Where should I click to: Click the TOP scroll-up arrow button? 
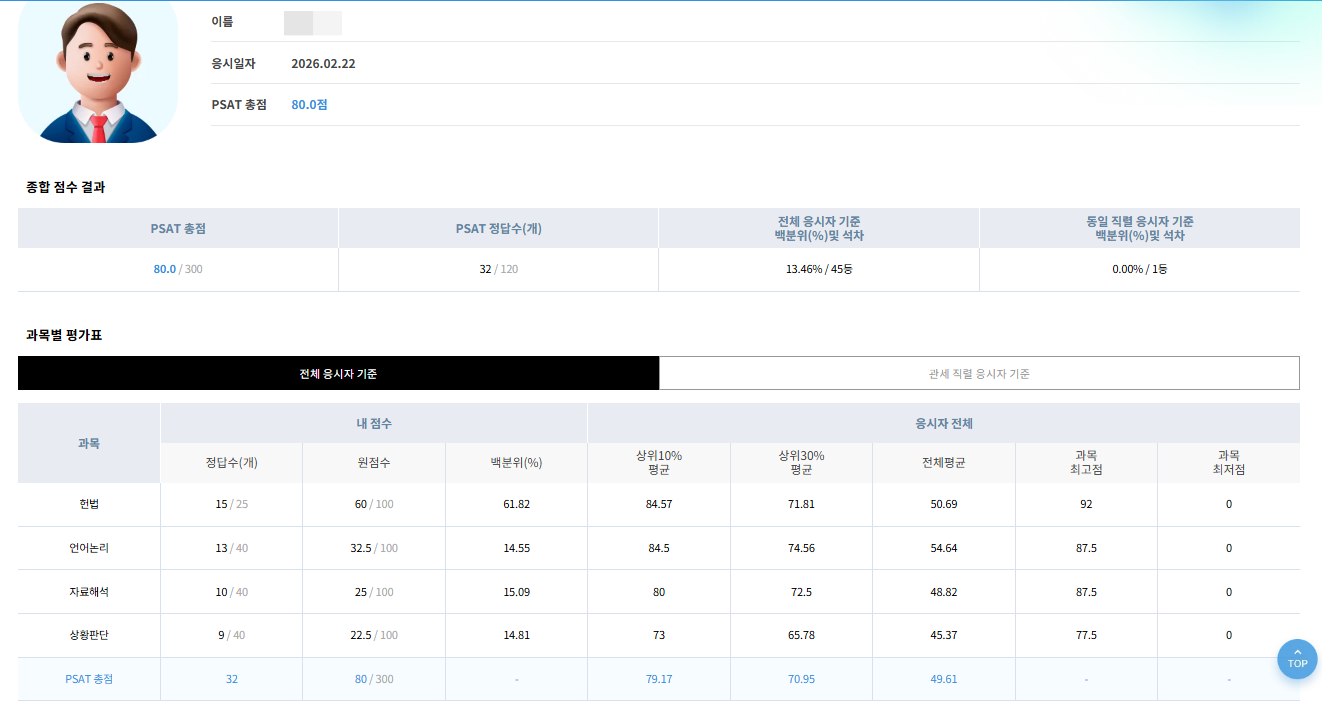[1297, 659]
